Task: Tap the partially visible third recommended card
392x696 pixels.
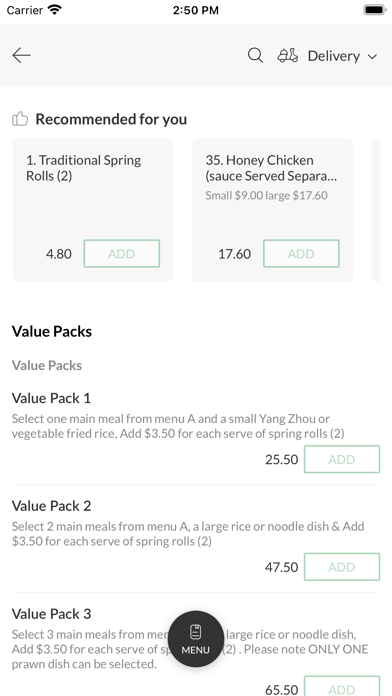Action: click(x=376, y=210)
